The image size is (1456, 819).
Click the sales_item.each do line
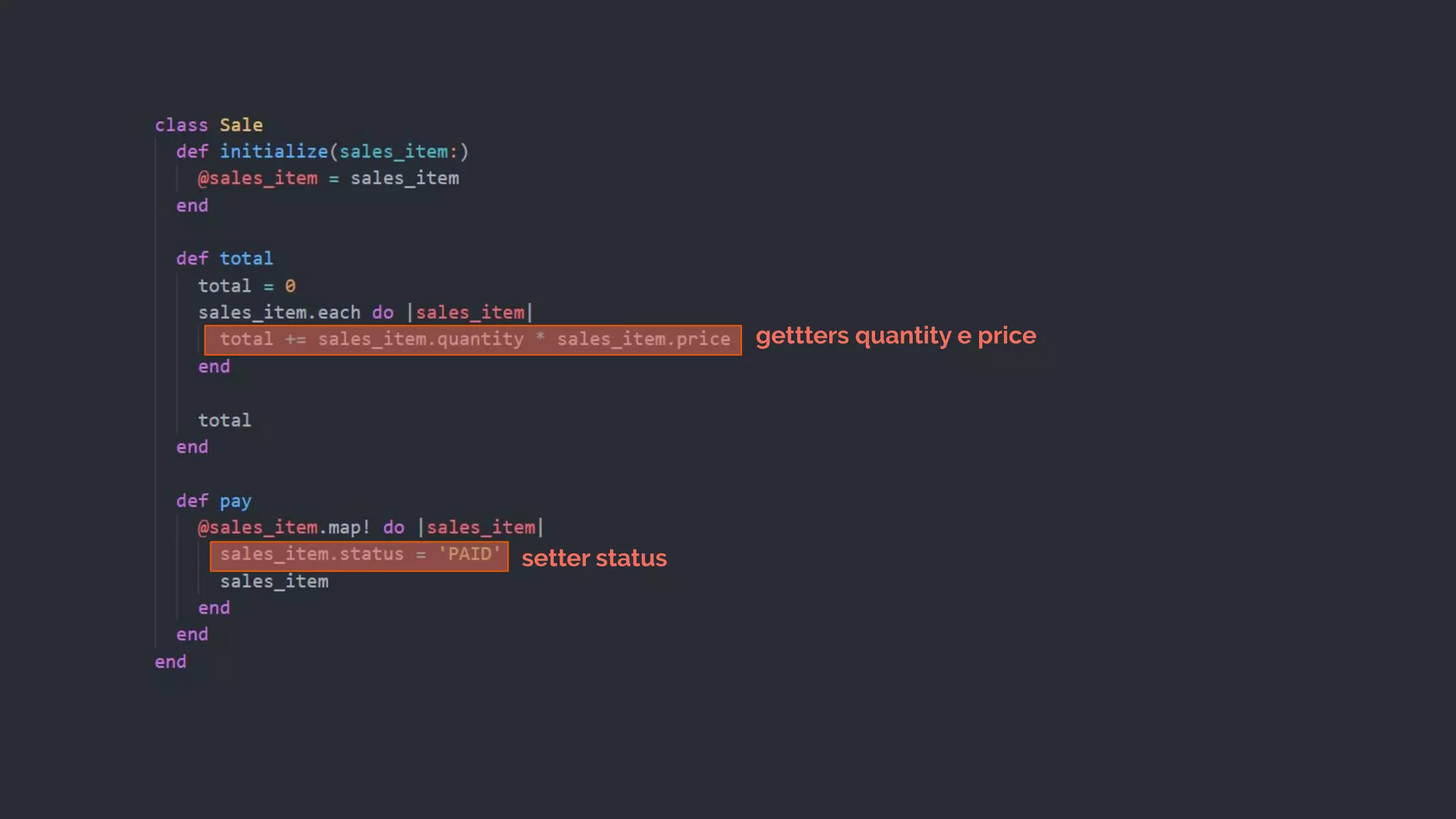tap(365, 313)
